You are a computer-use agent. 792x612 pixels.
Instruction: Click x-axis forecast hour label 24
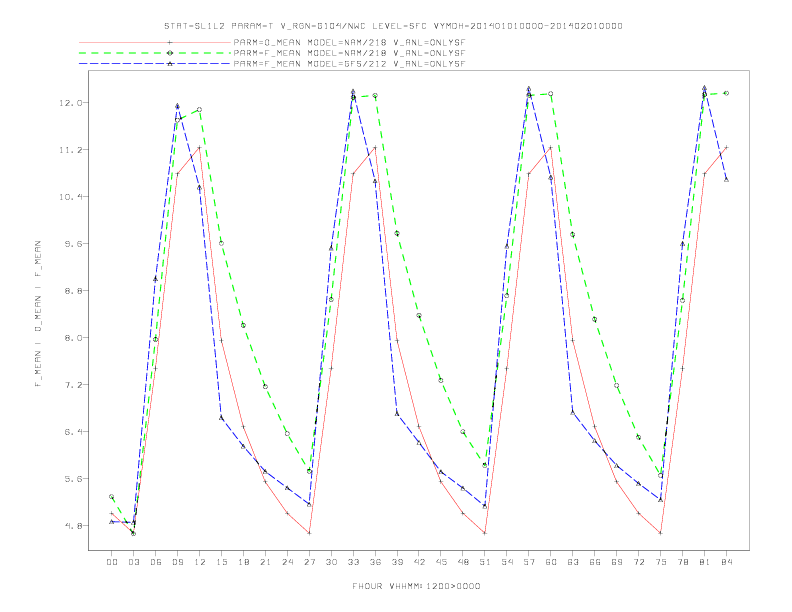point(287,562)
